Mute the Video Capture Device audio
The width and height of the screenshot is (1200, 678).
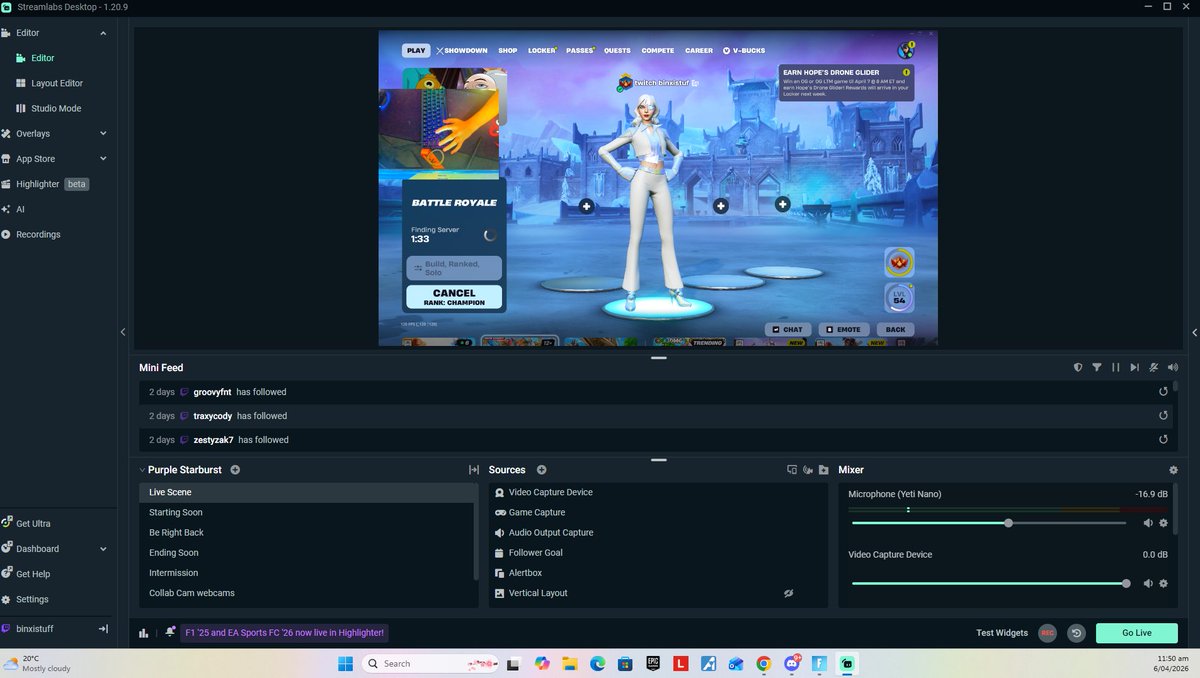coord(1148,583)
